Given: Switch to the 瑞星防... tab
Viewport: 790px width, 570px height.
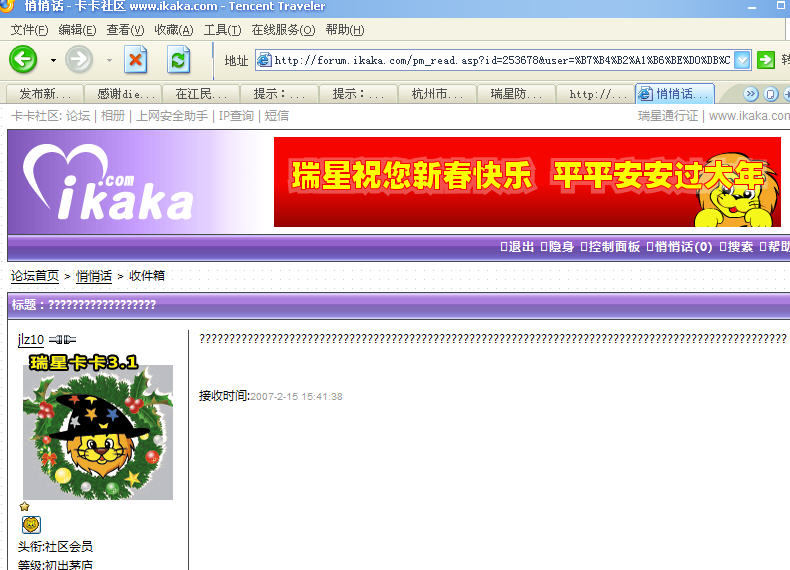Looking at the screenshot, I should (x=516, y=94).
